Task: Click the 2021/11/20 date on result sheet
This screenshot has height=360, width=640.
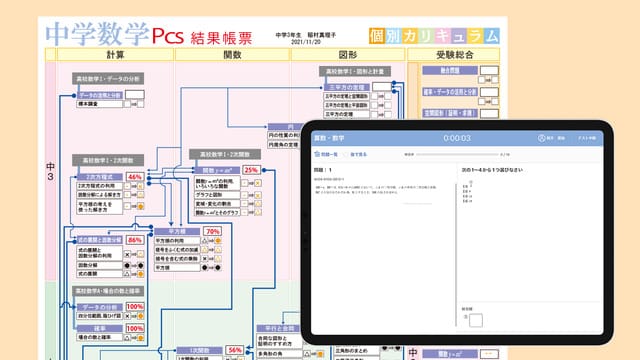Action: (306, 42)
